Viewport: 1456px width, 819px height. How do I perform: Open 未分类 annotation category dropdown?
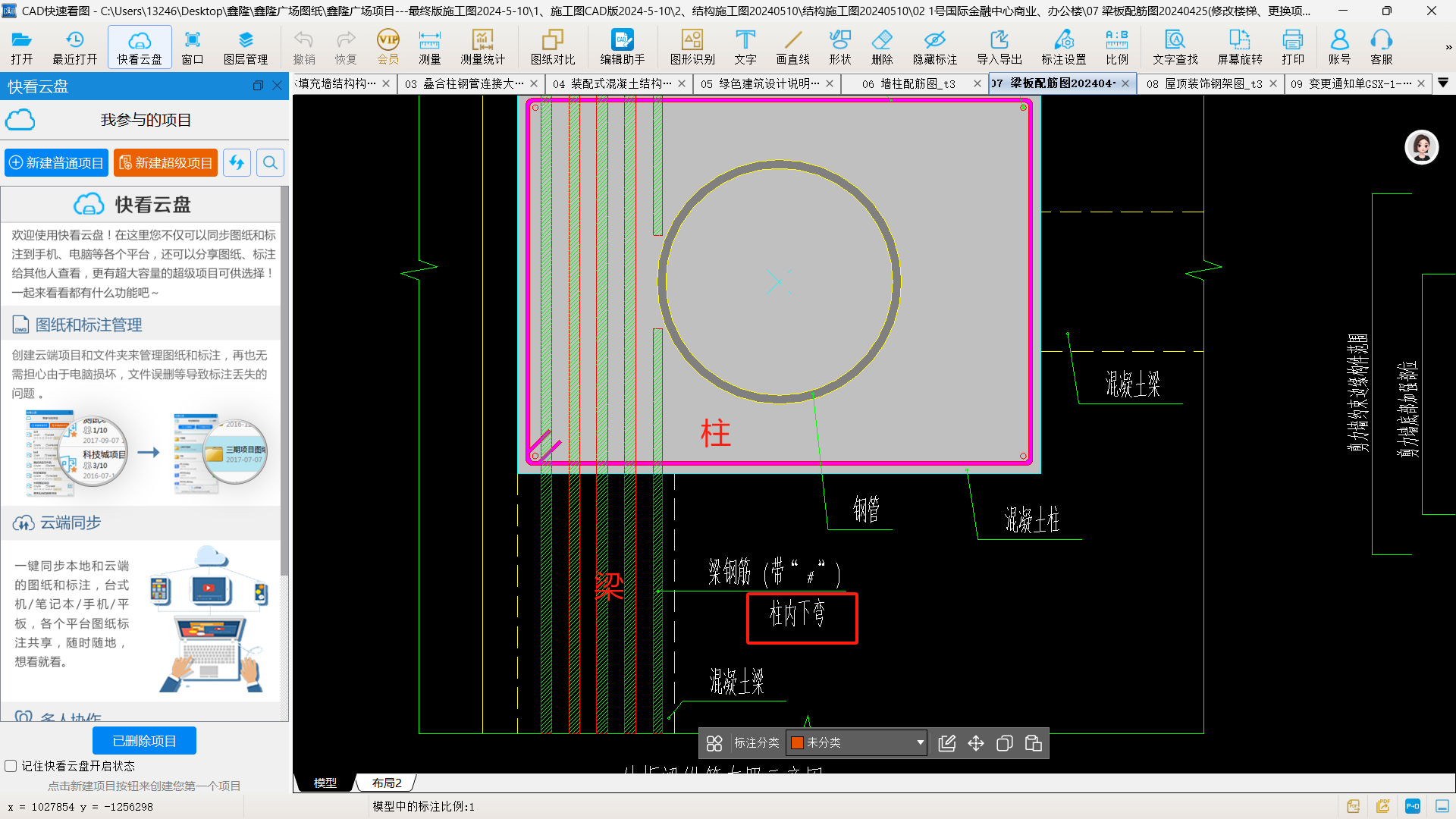click(856, 743)
